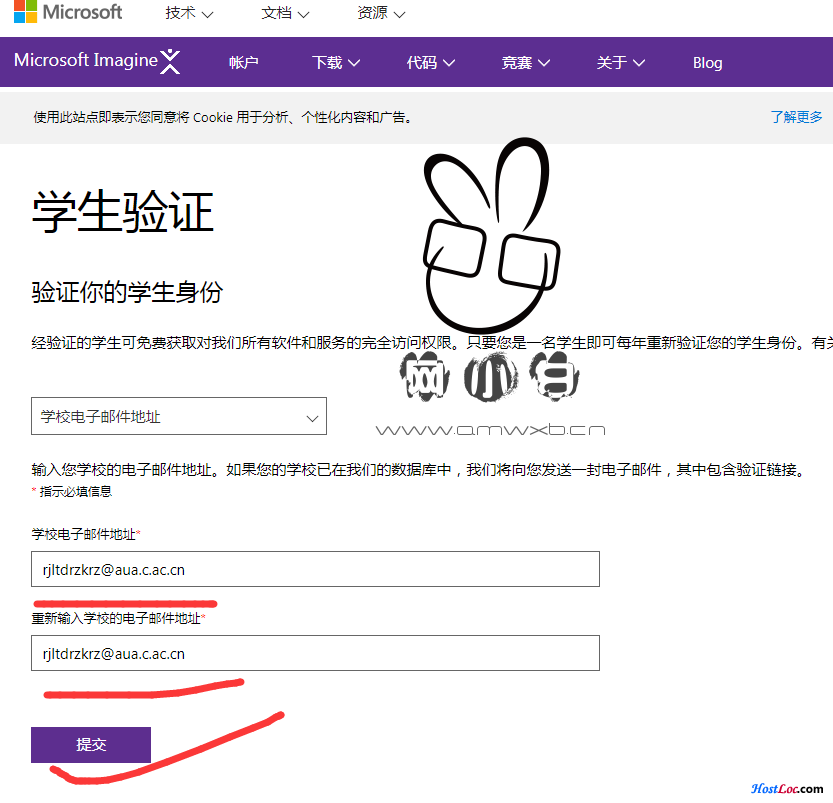The image size is (833, 803).
Task: Go to the Blog section
Action: coord(707,62)
